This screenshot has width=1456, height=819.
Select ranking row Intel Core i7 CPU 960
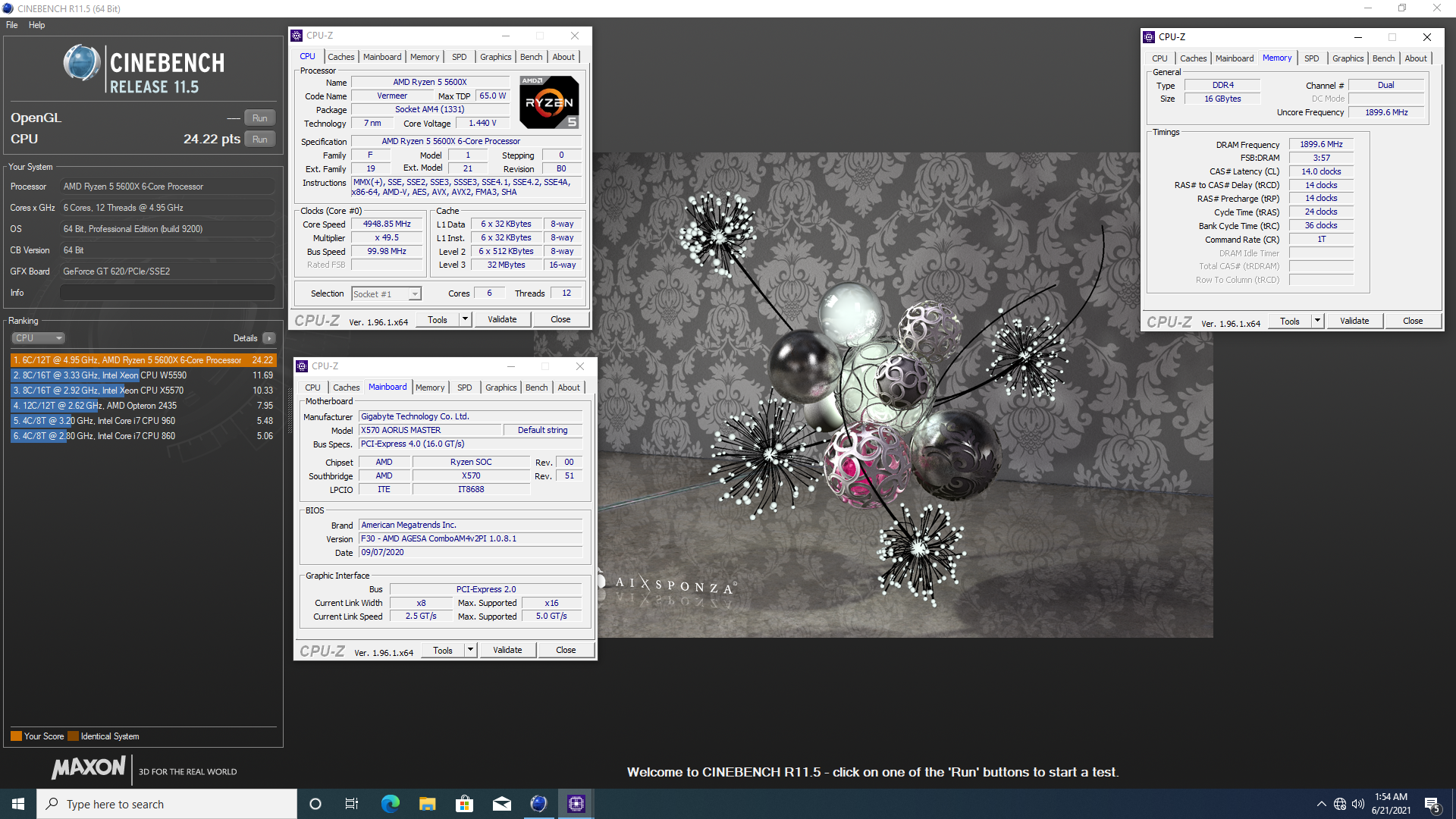tap(143, 421)
